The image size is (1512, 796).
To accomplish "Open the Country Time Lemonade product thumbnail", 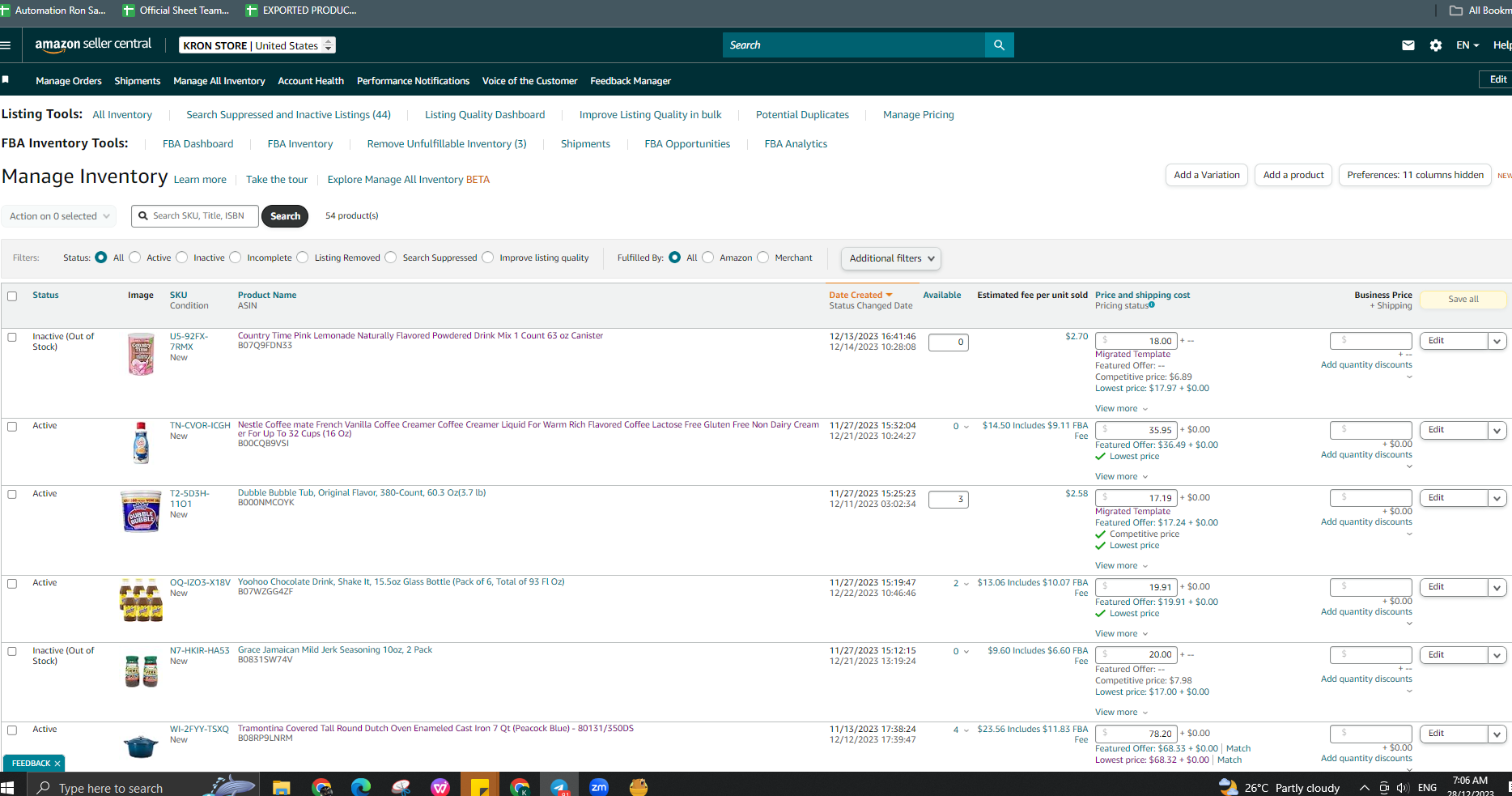I will pos(141,354).
